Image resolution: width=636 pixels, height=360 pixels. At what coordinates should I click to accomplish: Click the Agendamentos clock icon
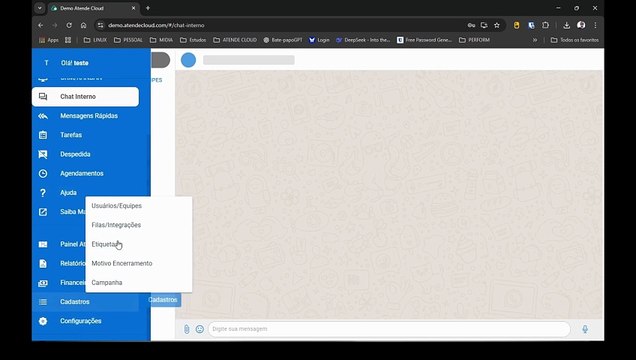pos(43,174)
